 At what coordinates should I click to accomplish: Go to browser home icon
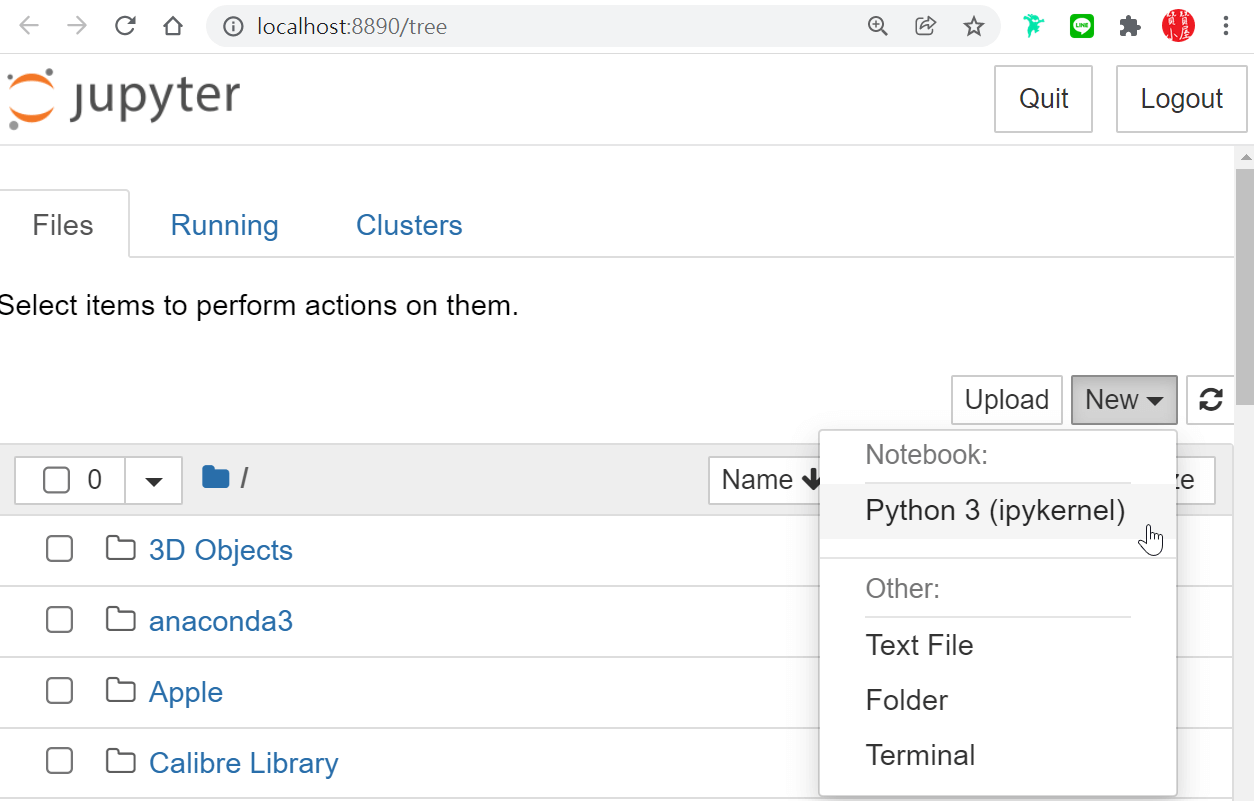[173, 26]
